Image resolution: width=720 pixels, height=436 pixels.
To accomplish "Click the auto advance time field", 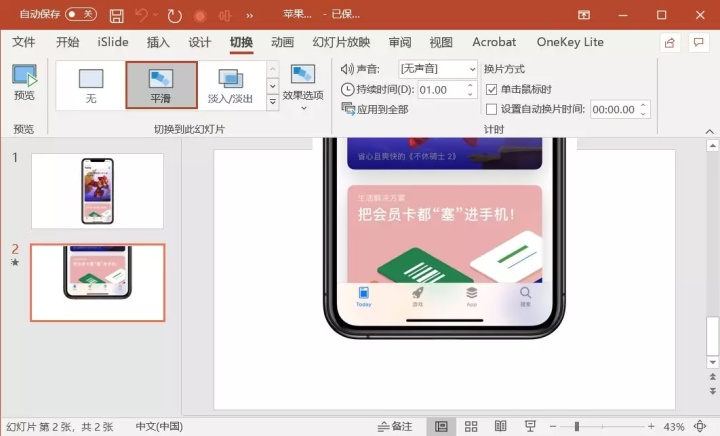I will [x=614, y=110].
